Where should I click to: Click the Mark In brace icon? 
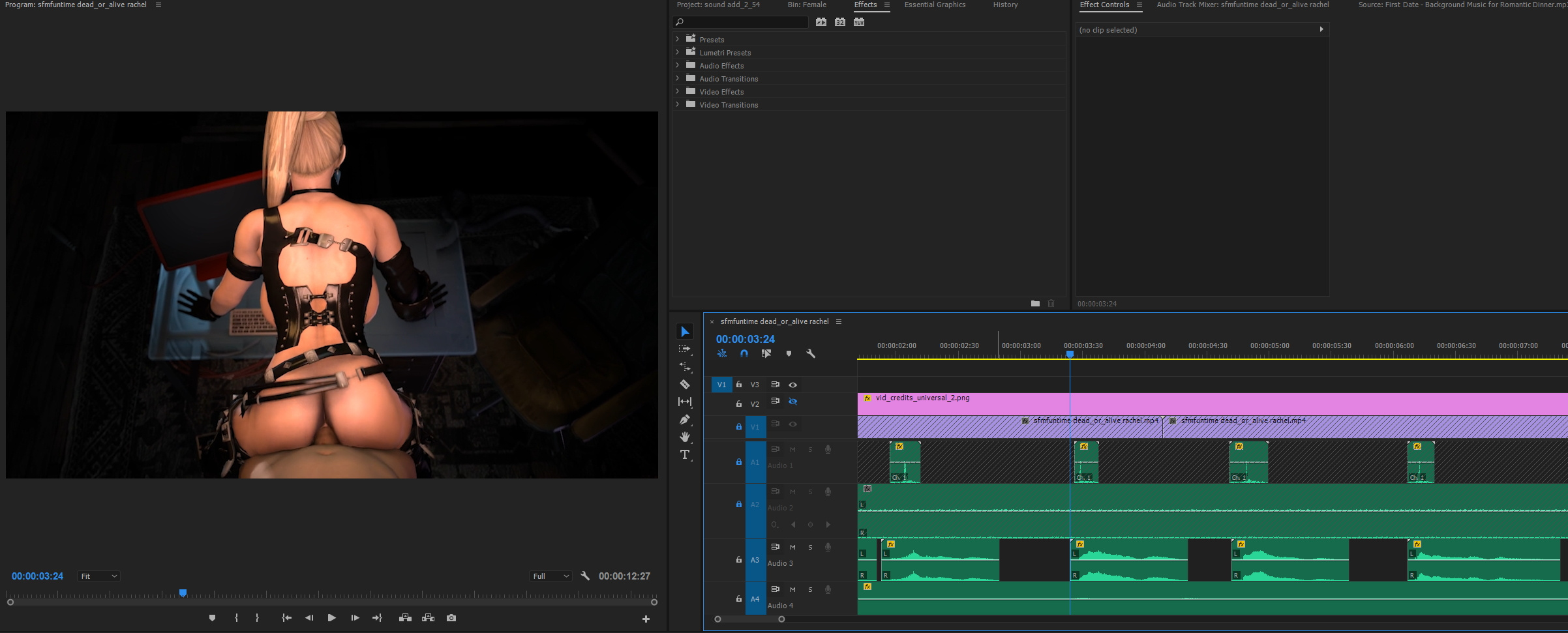click(236, 618)
